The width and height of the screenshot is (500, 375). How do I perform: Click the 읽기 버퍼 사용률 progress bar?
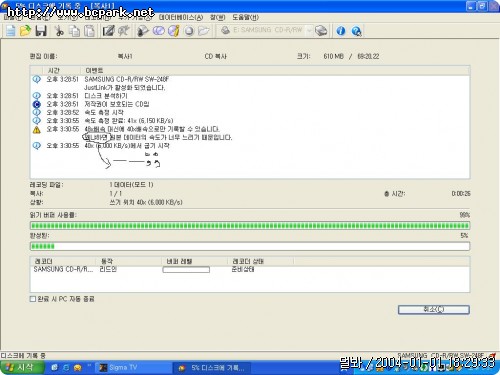(x=250, y=226)
